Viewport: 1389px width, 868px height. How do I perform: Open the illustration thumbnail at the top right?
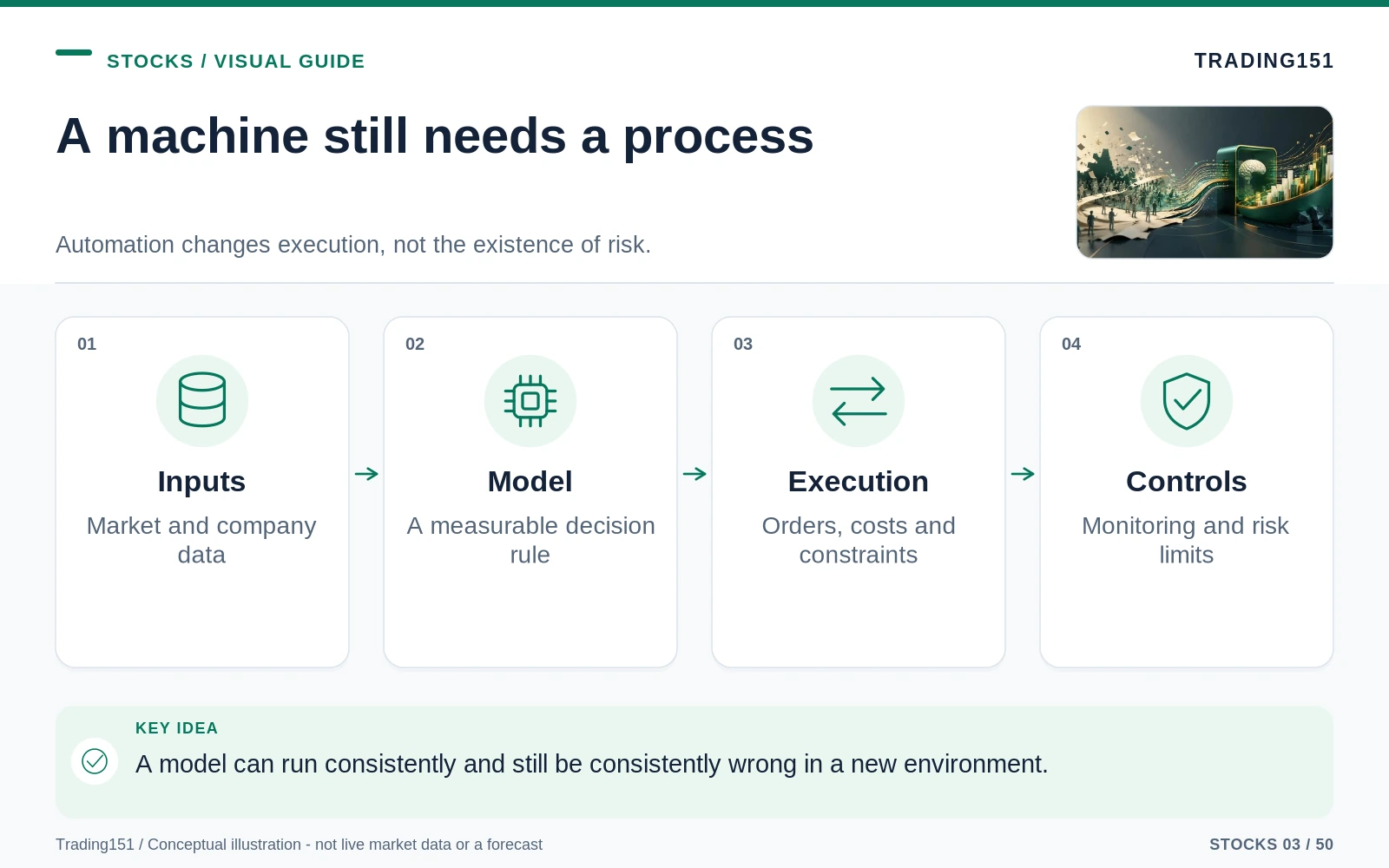click(1205, 182)
